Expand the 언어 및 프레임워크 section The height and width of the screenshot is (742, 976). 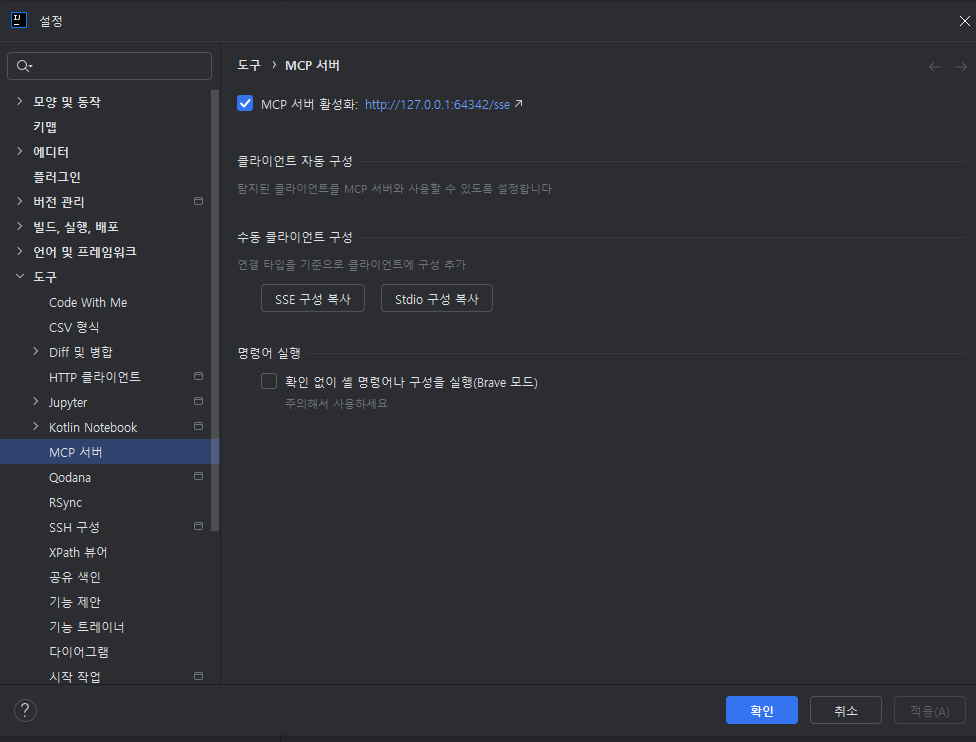19,251
